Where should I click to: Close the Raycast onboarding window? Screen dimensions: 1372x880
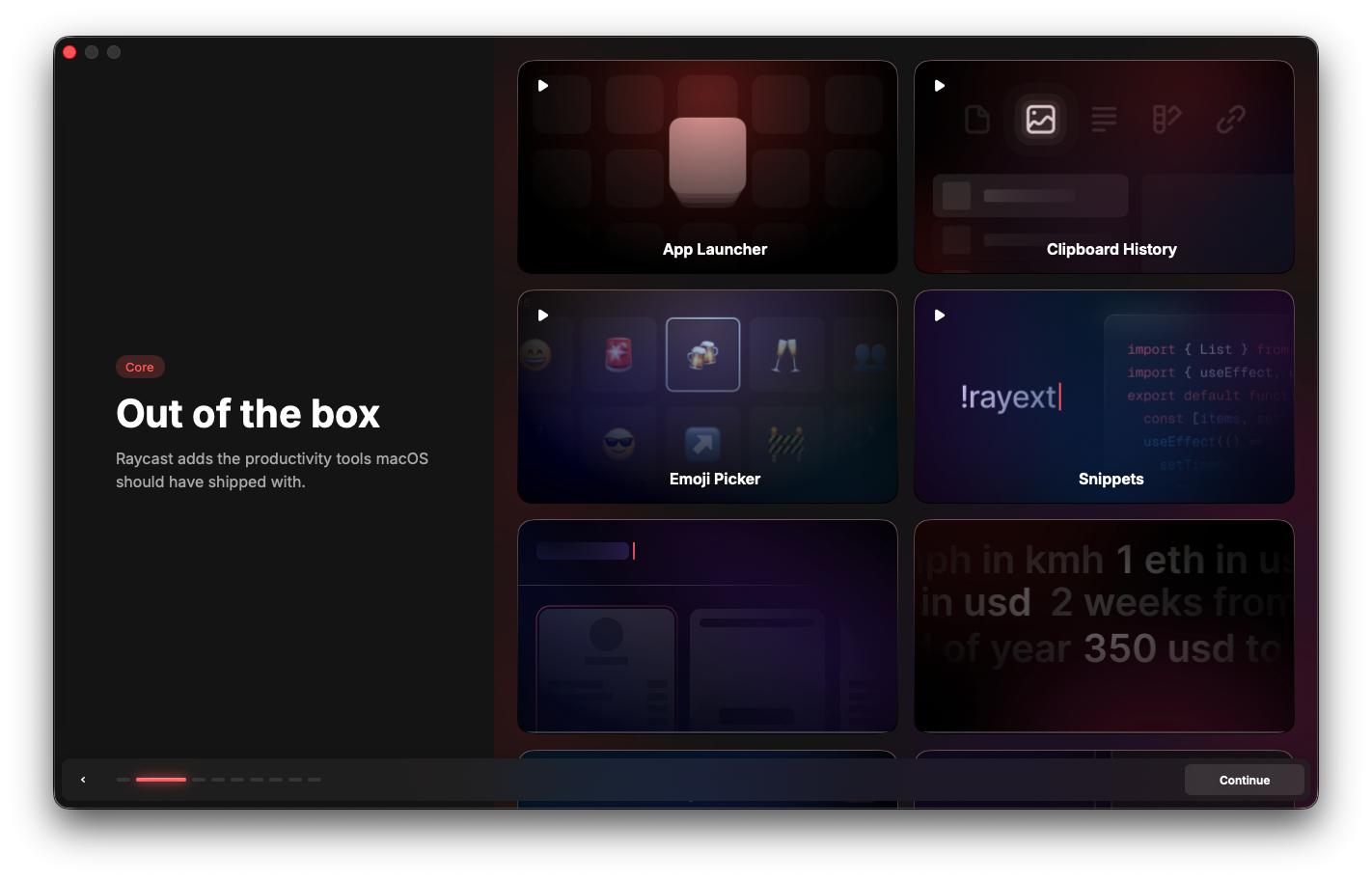coord(69,52)
